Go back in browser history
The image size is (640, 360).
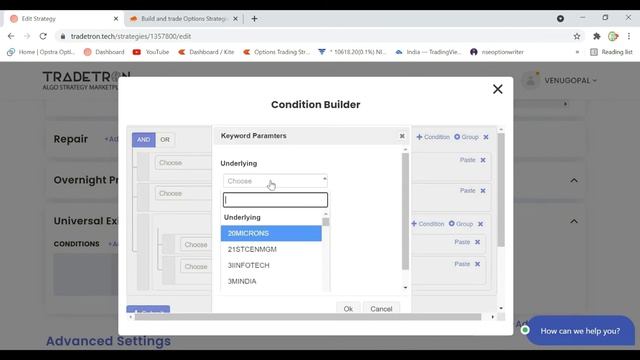(11, 36)
